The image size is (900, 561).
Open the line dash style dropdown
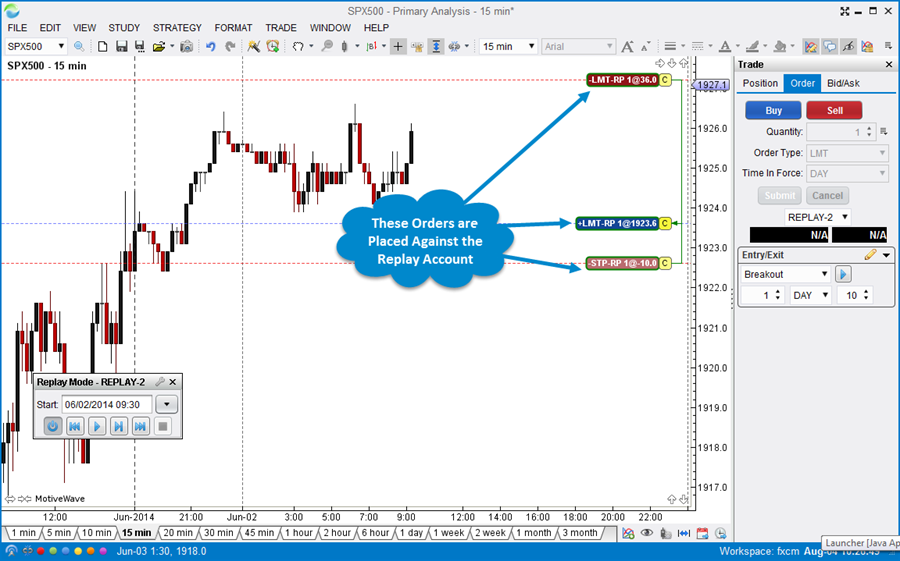701,47
